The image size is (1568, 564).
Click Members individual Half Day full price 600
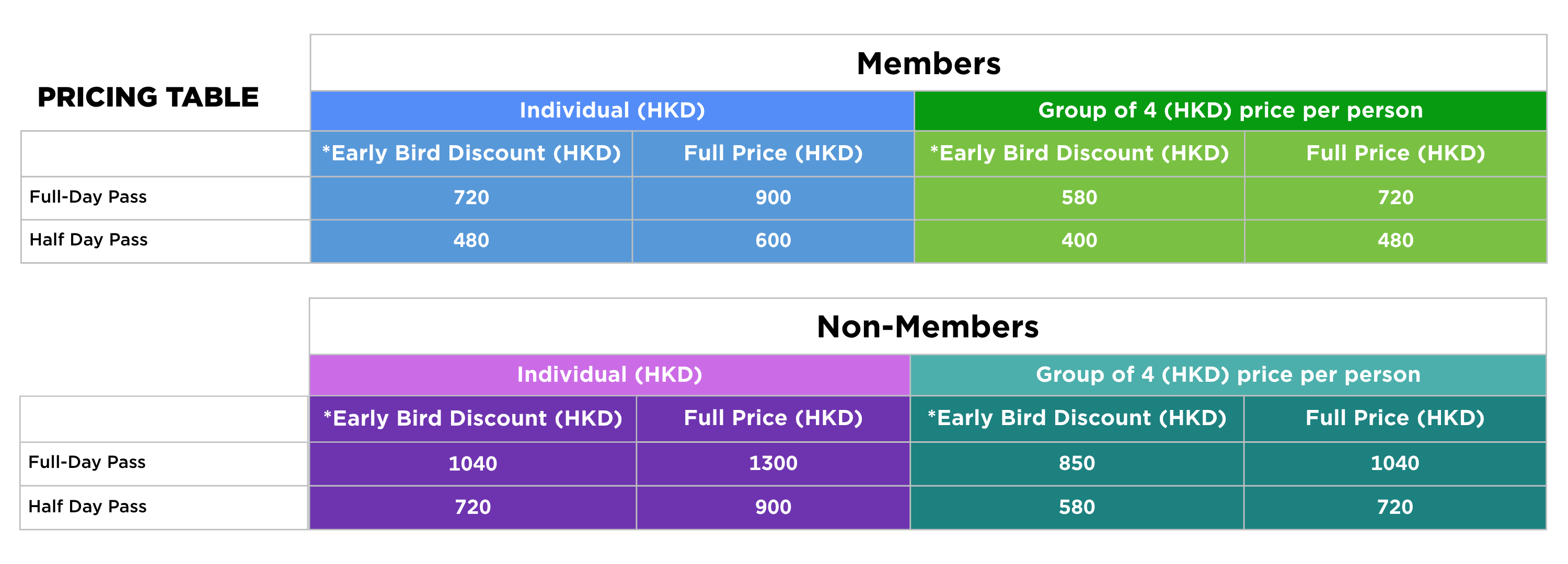click(x=773, y=240)
